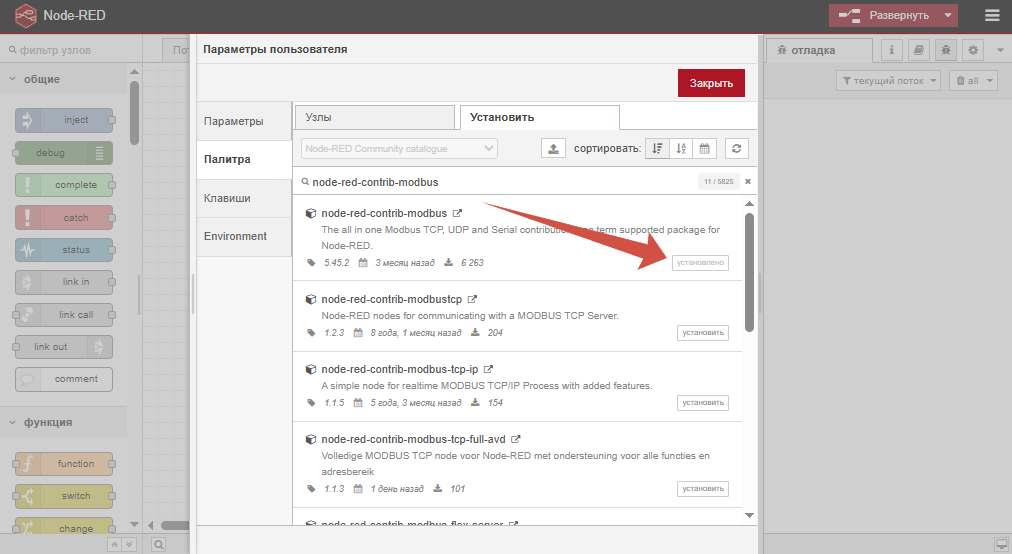Refresh the module catalogue list
The height and width of the screenshot is (554, 1012).
736,148
